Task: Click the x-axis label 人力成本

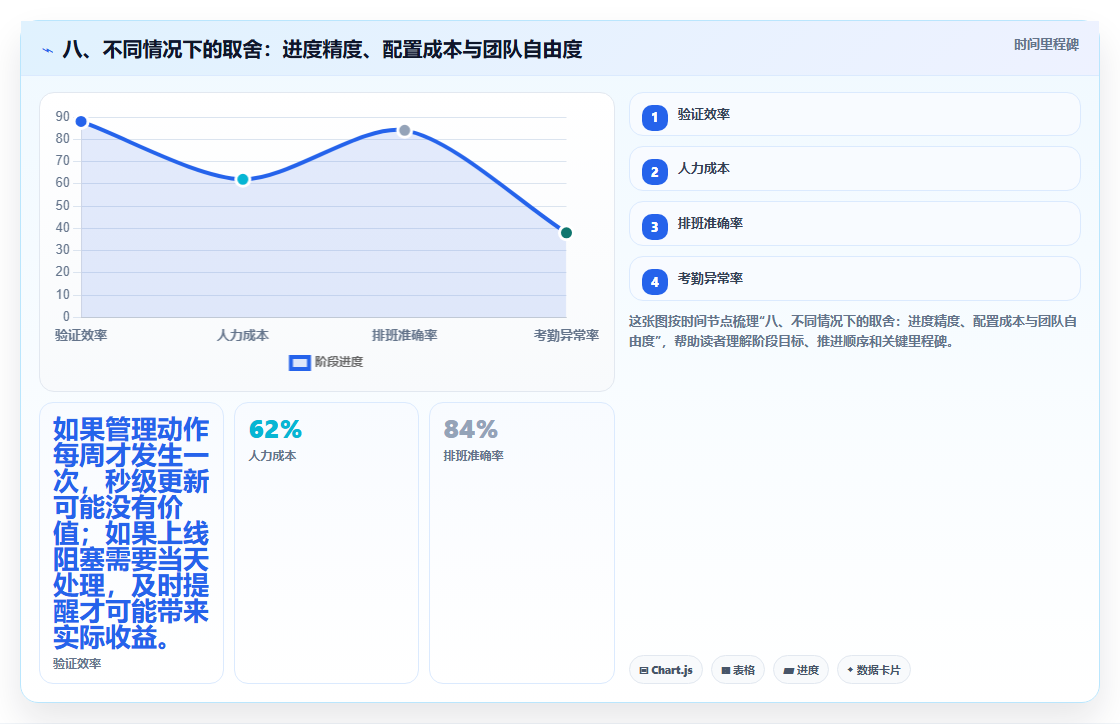Action: click(243, 336)
